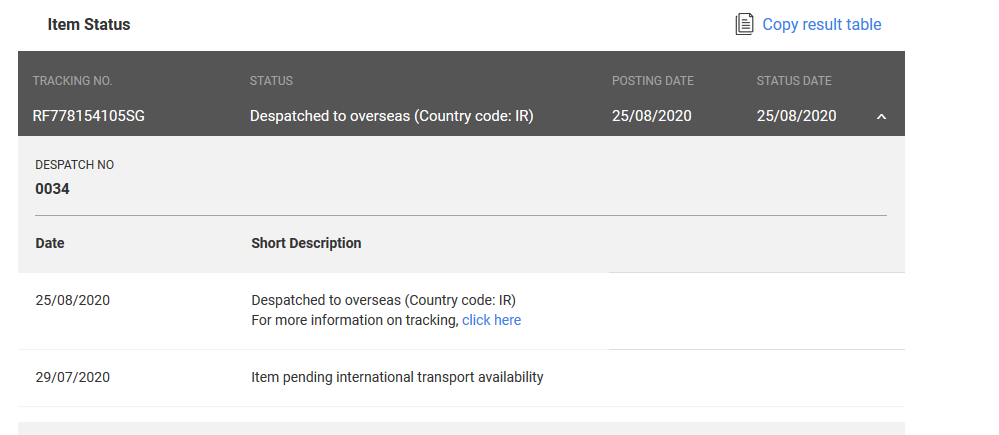Click the Date column heading
The height and width of the screenshot is (435, 999).
click(50, 243)
